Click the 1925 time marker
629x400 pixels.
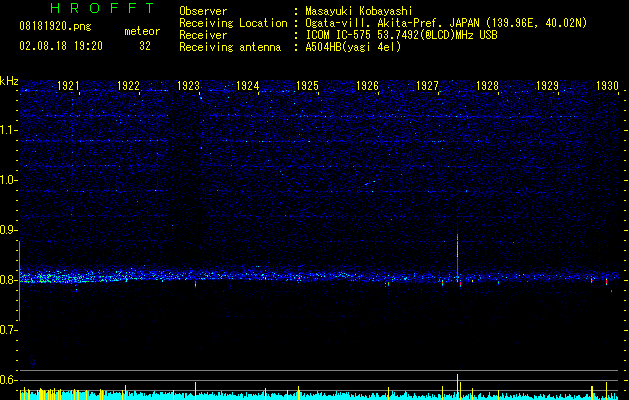[307, 85]
